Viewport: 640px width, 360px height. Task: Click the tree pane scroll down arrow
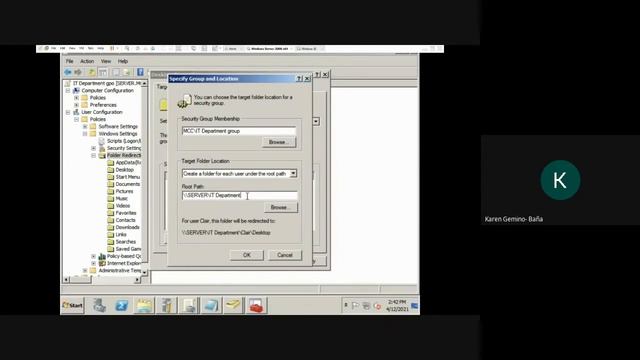[x=144, y=272]
